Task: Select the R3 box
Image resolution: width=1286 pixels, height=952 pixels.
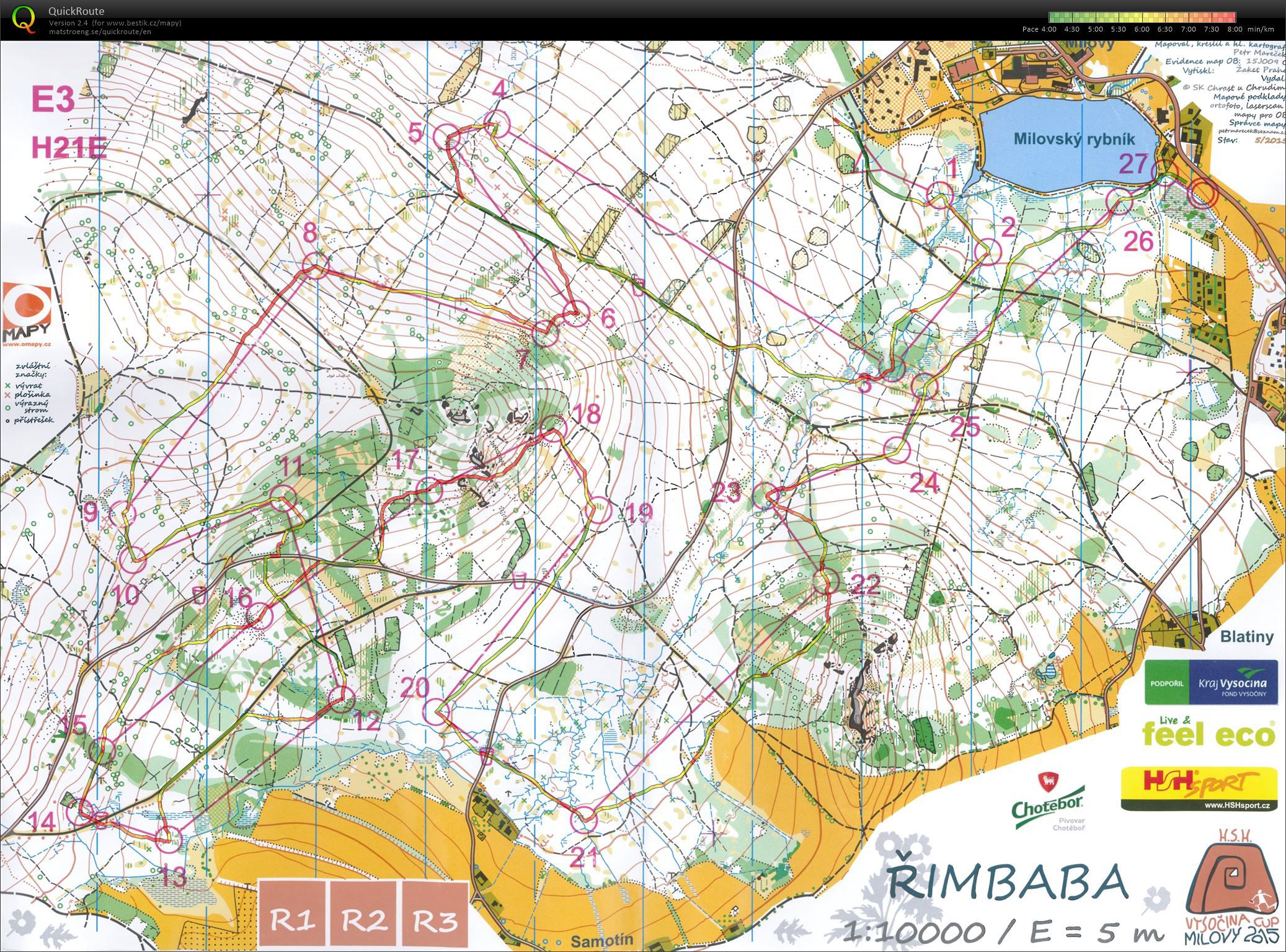Action: (435, 915)
